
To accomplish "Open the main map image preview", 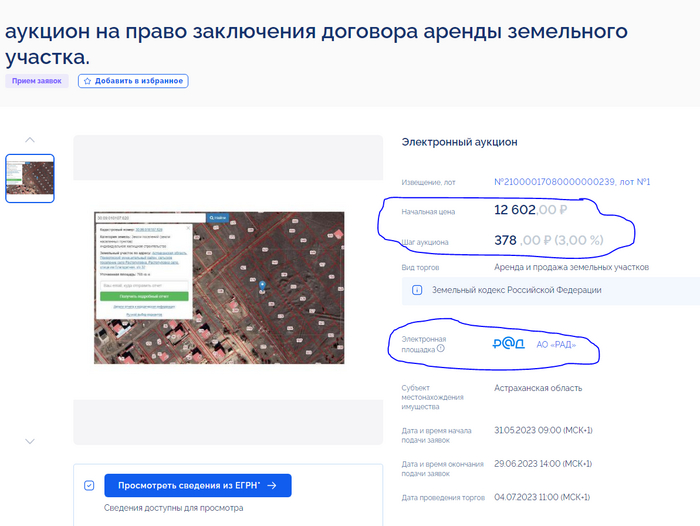I will point(218,288).
